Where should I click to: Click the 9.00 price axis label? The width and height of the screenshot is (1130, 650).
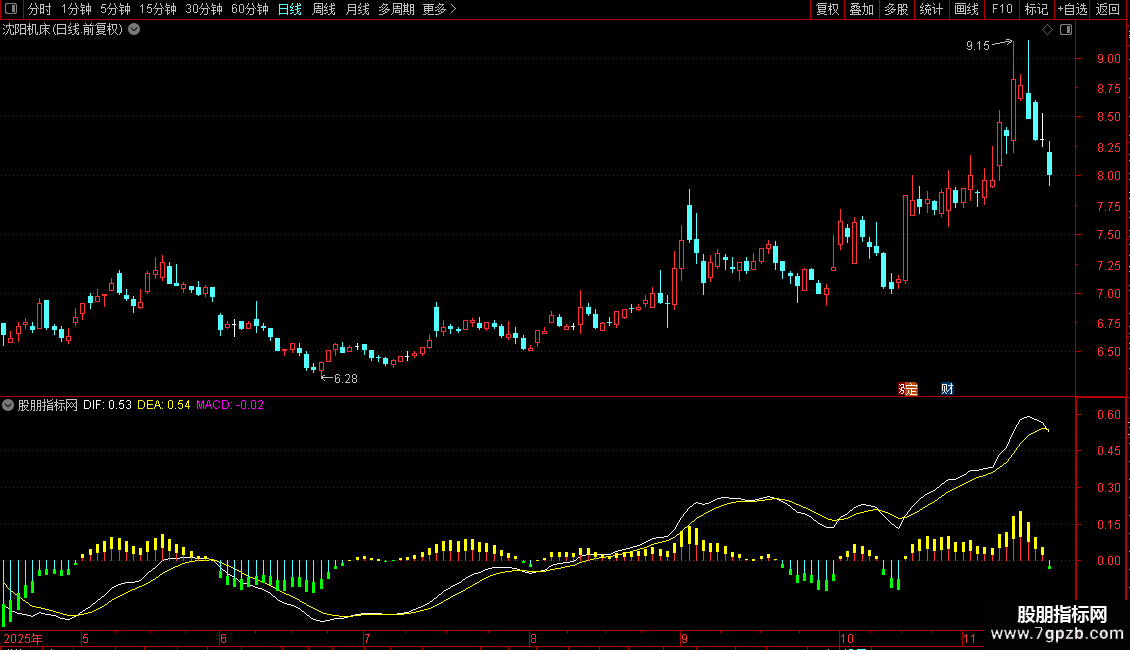click(1108, 59)
